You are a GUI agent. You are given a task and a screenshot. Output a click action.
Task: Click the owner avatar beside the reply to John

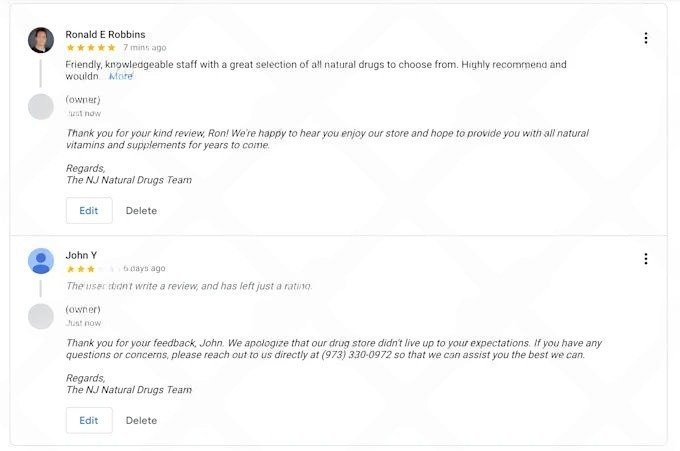coord(41,316)
